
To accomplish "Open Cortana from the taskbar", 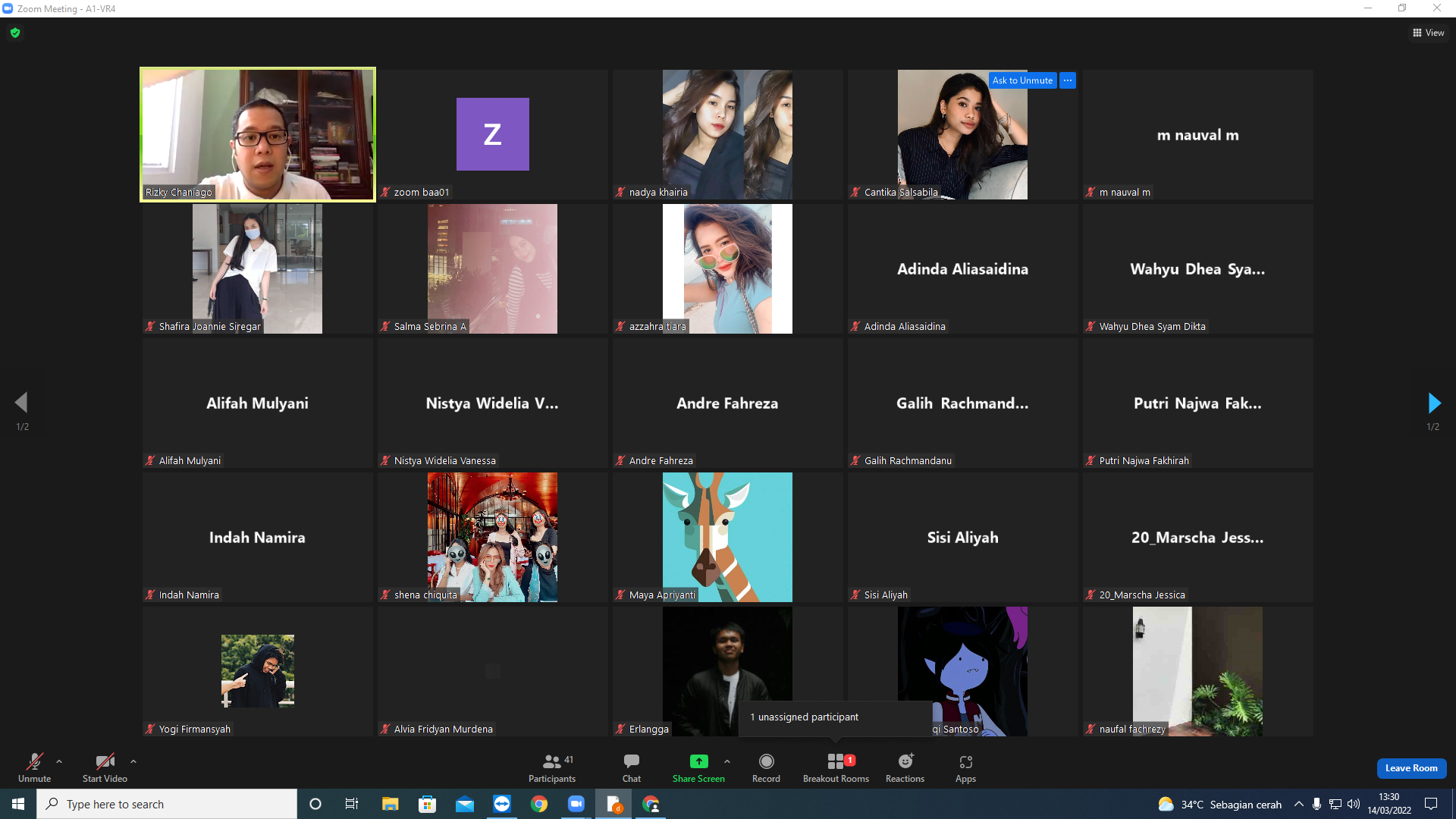I will pyautogui.click(x=315, y=804).
